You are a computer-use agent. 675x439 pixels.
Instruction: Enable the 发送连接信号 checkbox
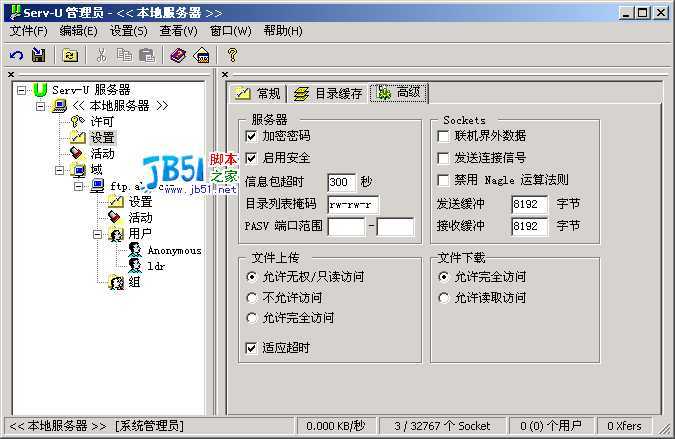443,158
